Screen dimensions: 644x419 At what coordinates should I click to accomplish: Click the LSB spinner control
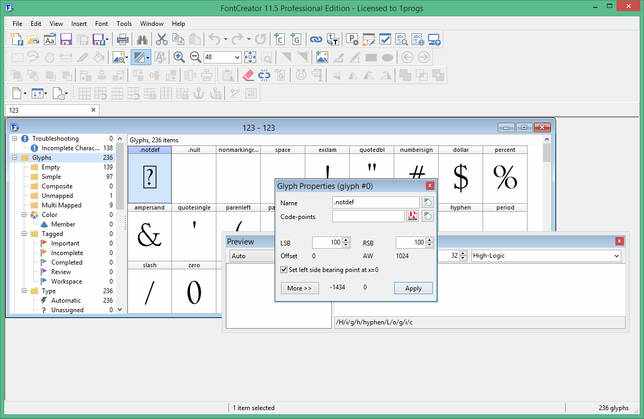coord(346,242)
